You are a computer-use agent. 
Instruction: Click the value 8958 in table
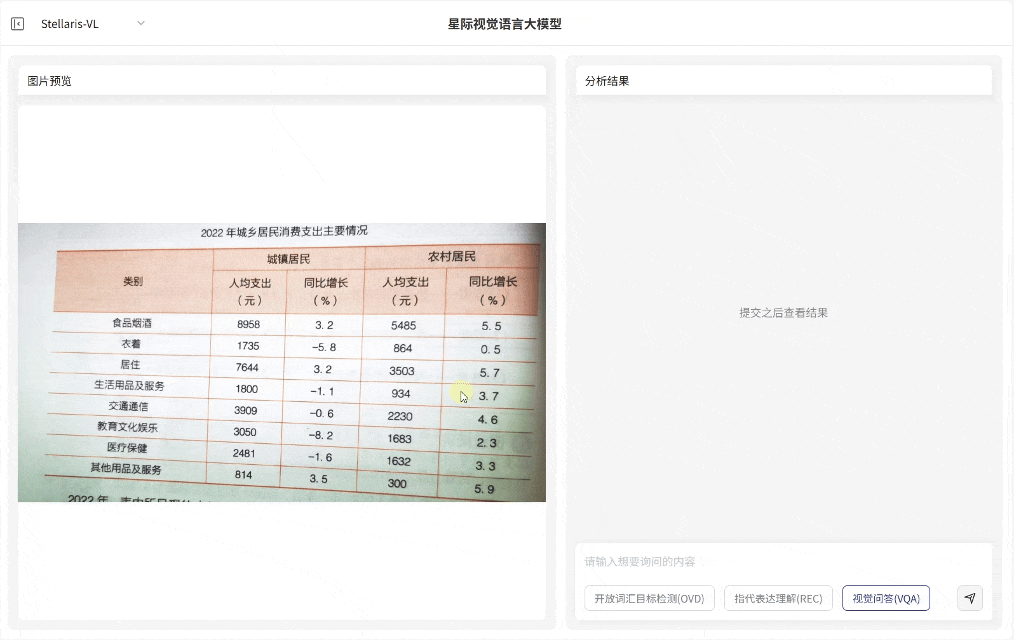pyautogui.click(x=248, y=324)
